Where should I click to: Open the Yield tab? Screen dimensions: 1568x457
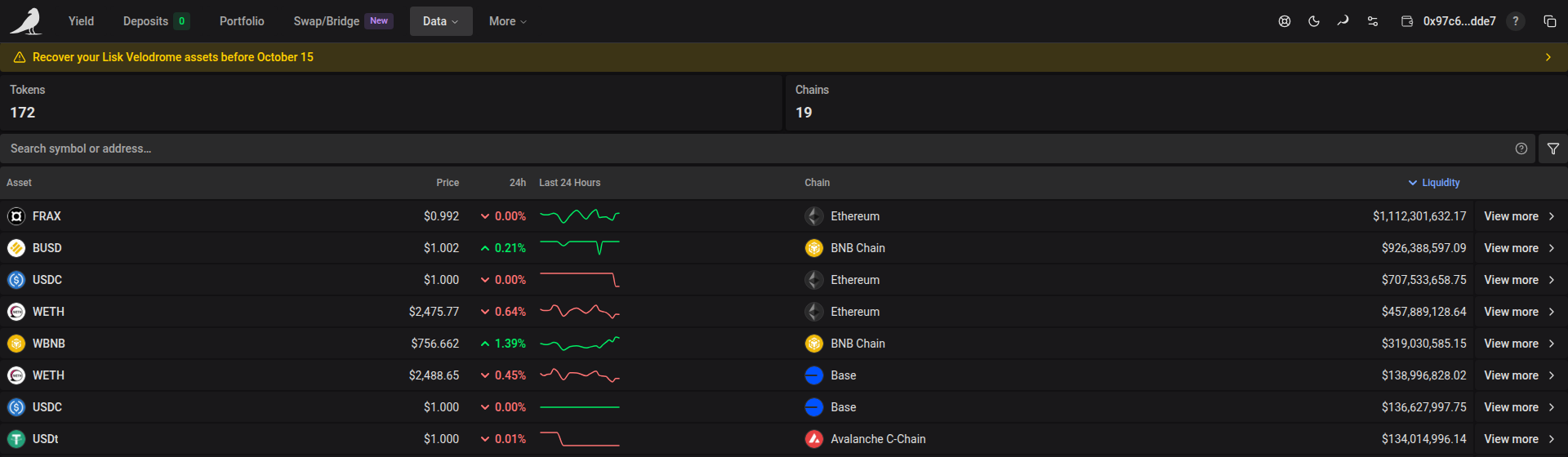pyautogui.click(x=81, y=21)
